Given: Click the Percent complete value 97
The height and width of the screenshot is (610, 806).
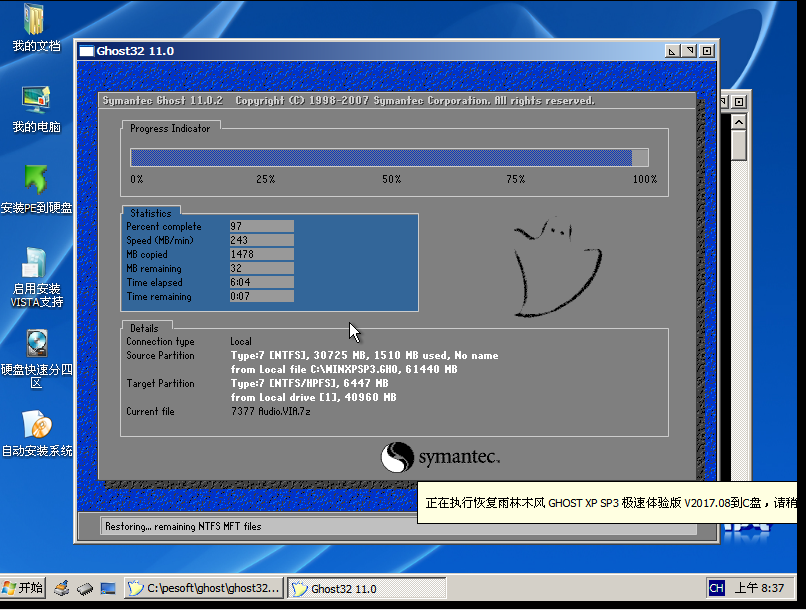Looking at the screenshot, I should pyautogui.click(x=262, y=226).
